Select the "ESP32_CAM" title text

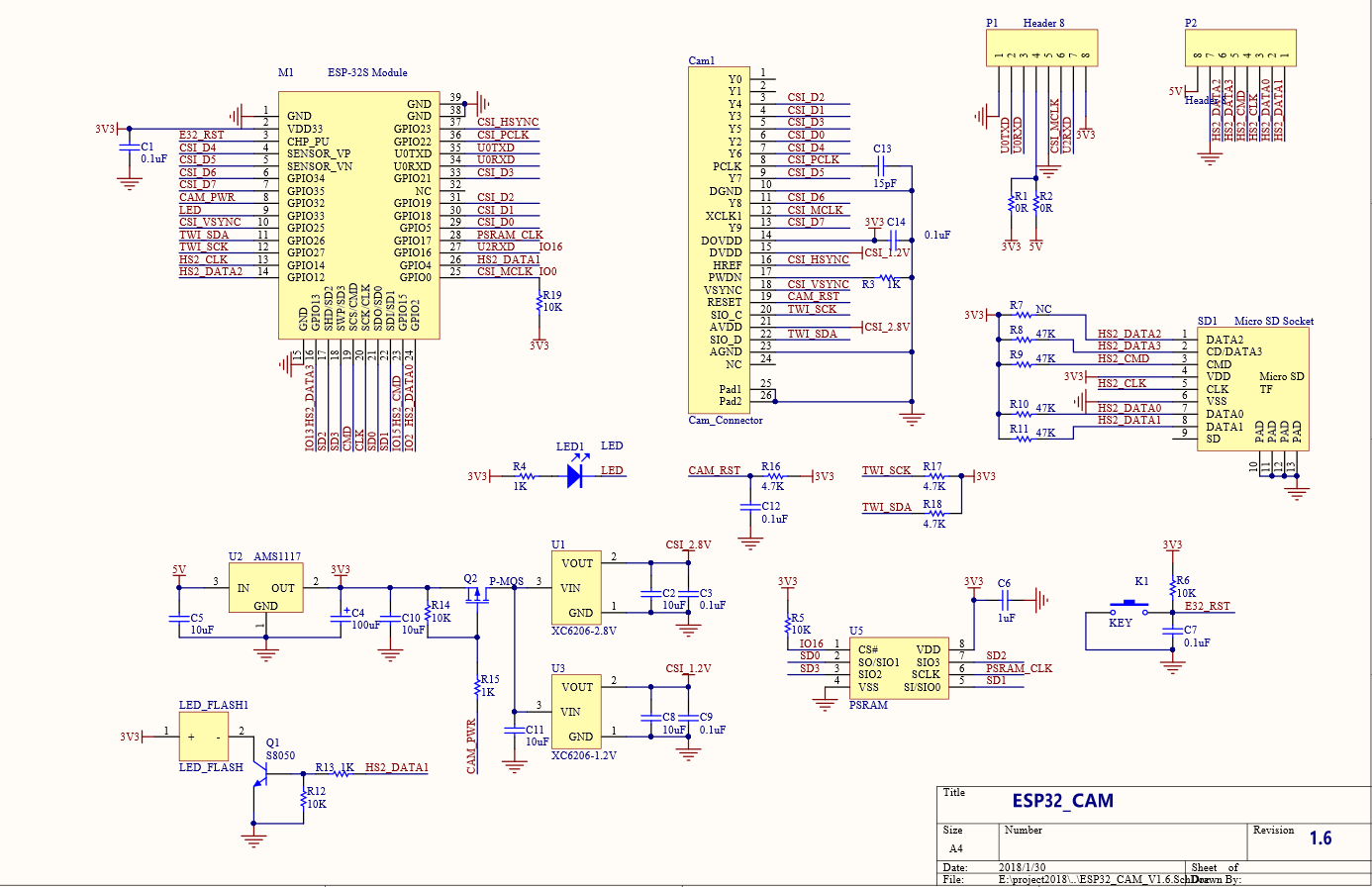coord(1062,801)
